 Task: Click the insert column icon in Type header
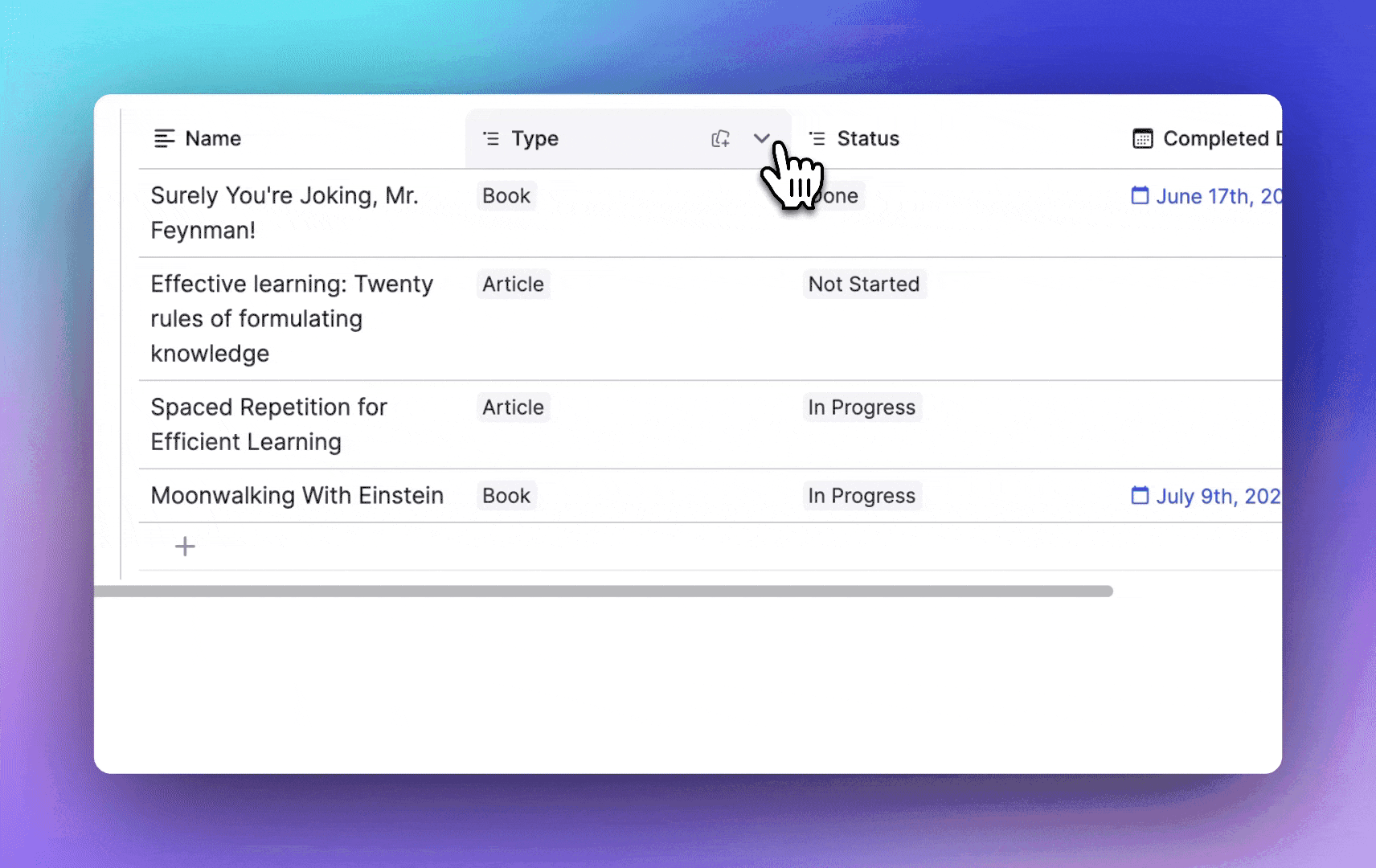coord(720,139)
